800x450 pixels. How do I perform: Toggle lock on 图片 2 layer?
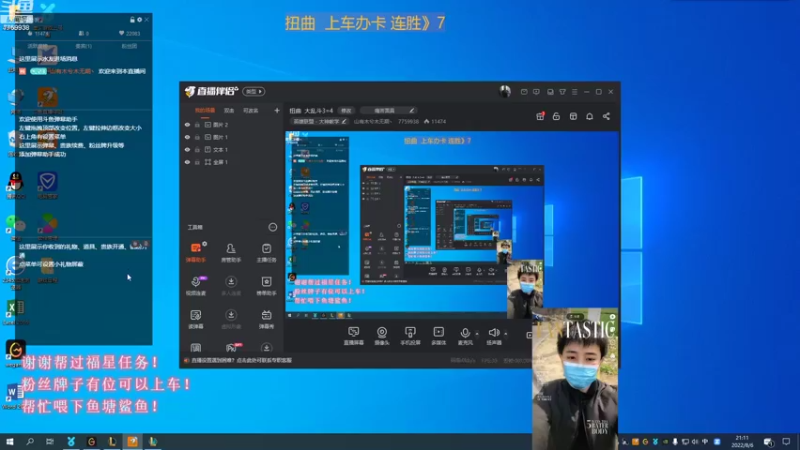[x=197, y=124]
